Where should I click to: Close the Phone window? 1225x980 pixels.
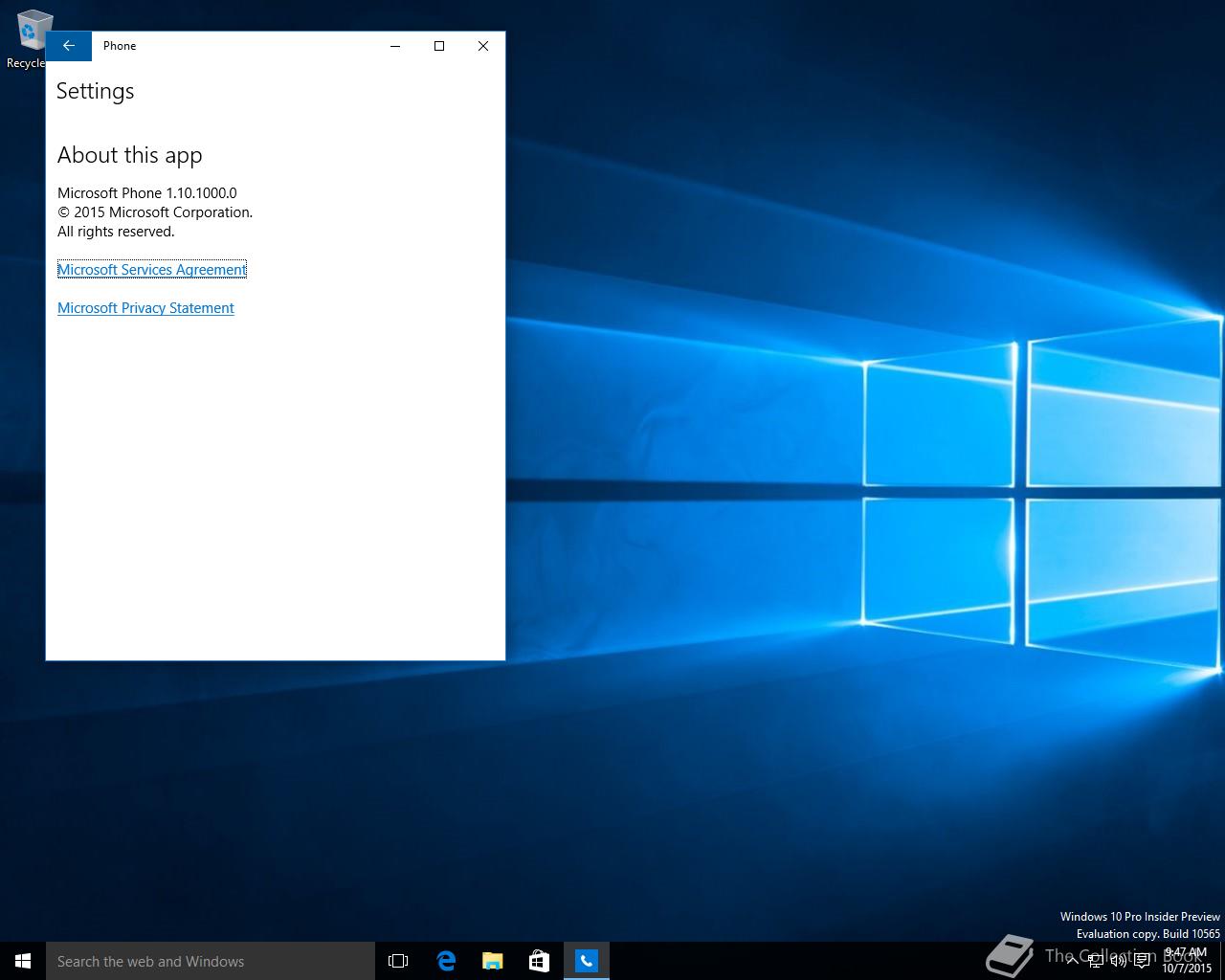483,46
